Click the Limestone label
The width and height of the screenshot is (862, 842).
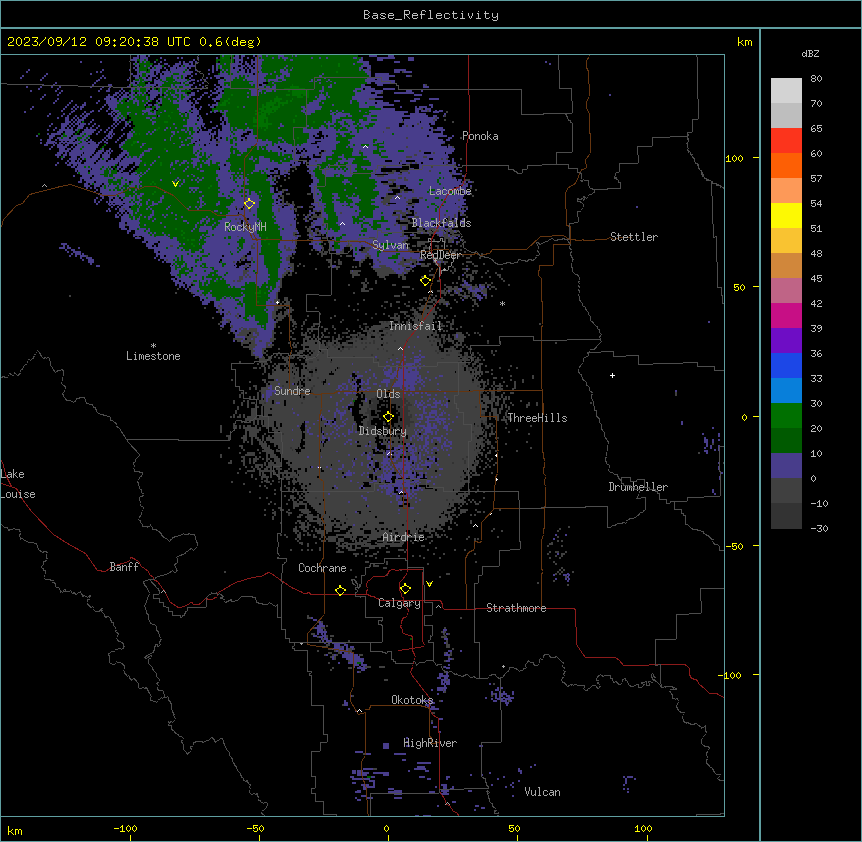pyautogui.click(x=153, y=356)
